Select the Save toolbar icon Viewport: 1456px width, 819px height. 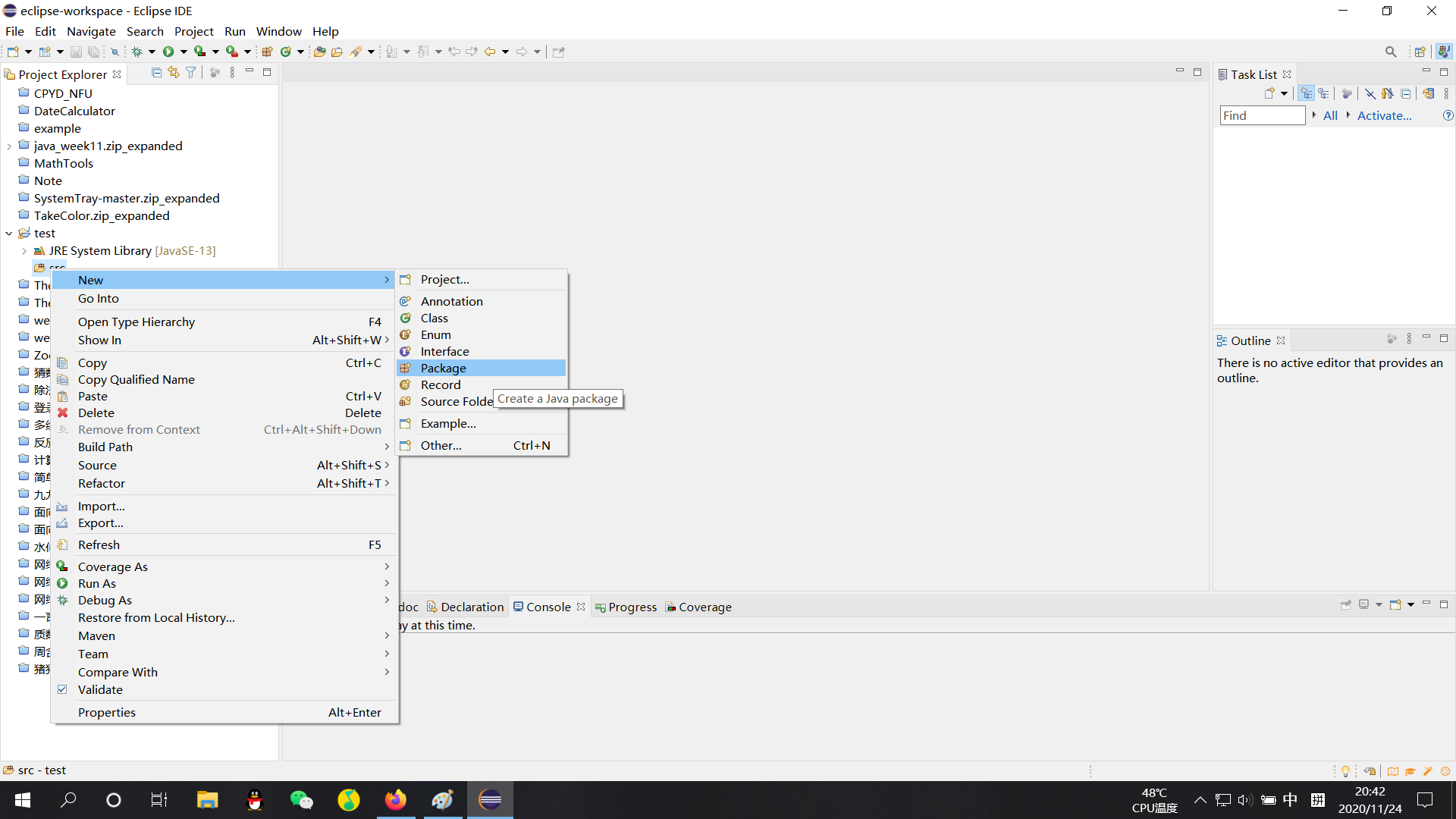(76, 51)
